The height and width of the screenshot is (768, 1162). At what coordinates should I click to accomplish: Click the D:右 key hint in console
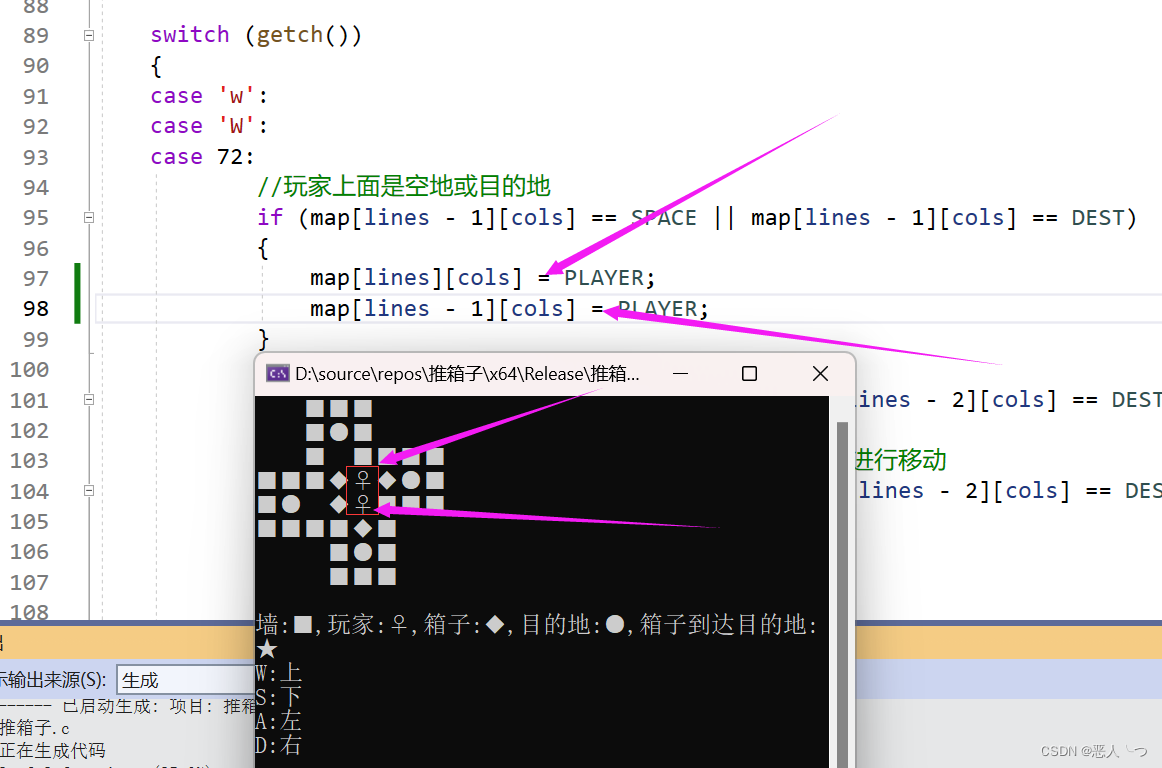point(278,745)
